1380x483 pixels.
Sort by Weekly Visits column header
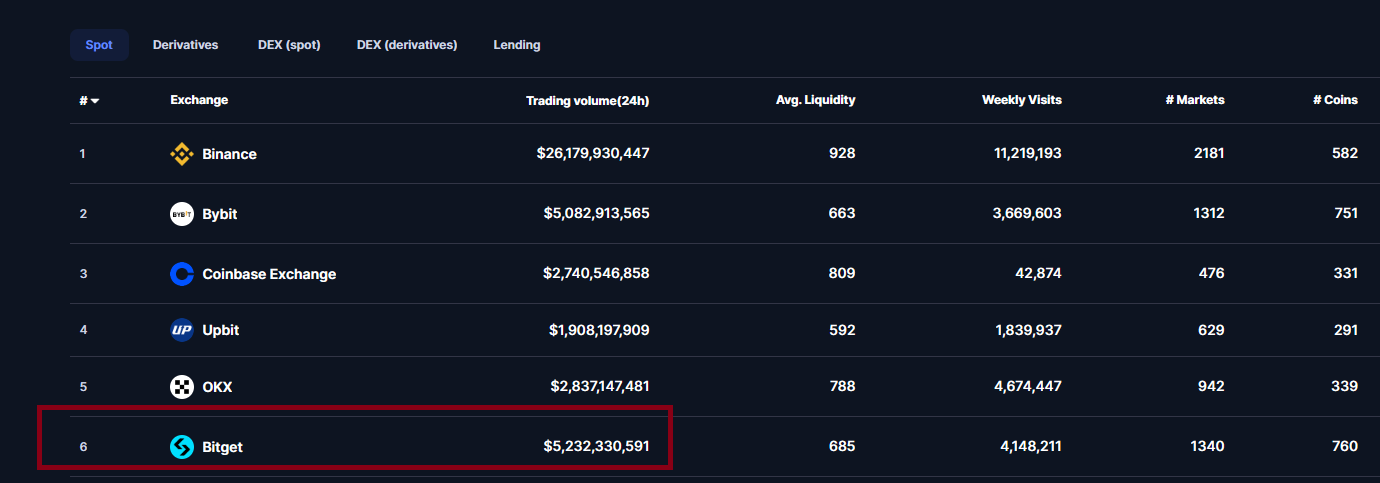click(x=1022, y=100)
